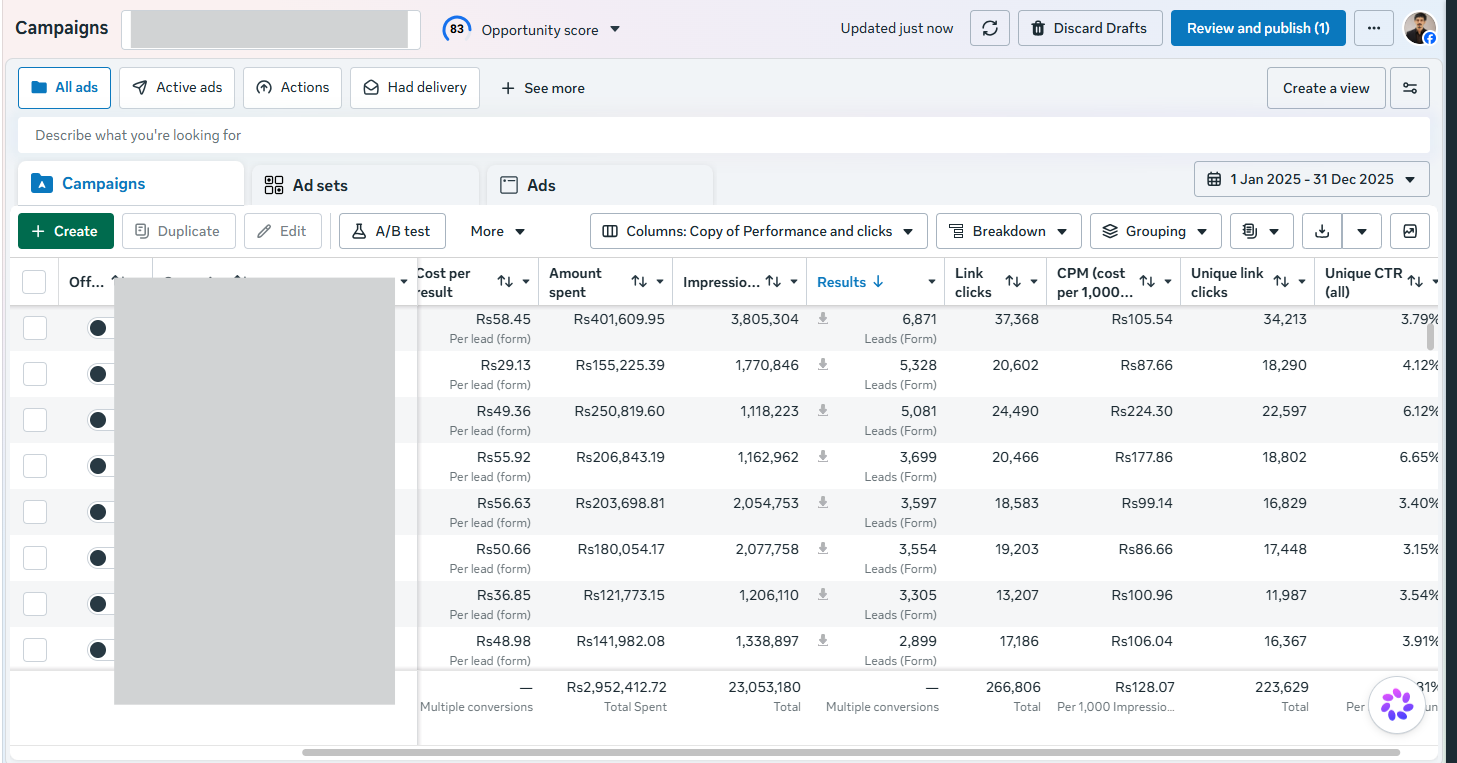Image resolution: width=1457 pixels, height=763 pixels.
Task: Sort by the Cost per result arrows
Action: point(505,282)
